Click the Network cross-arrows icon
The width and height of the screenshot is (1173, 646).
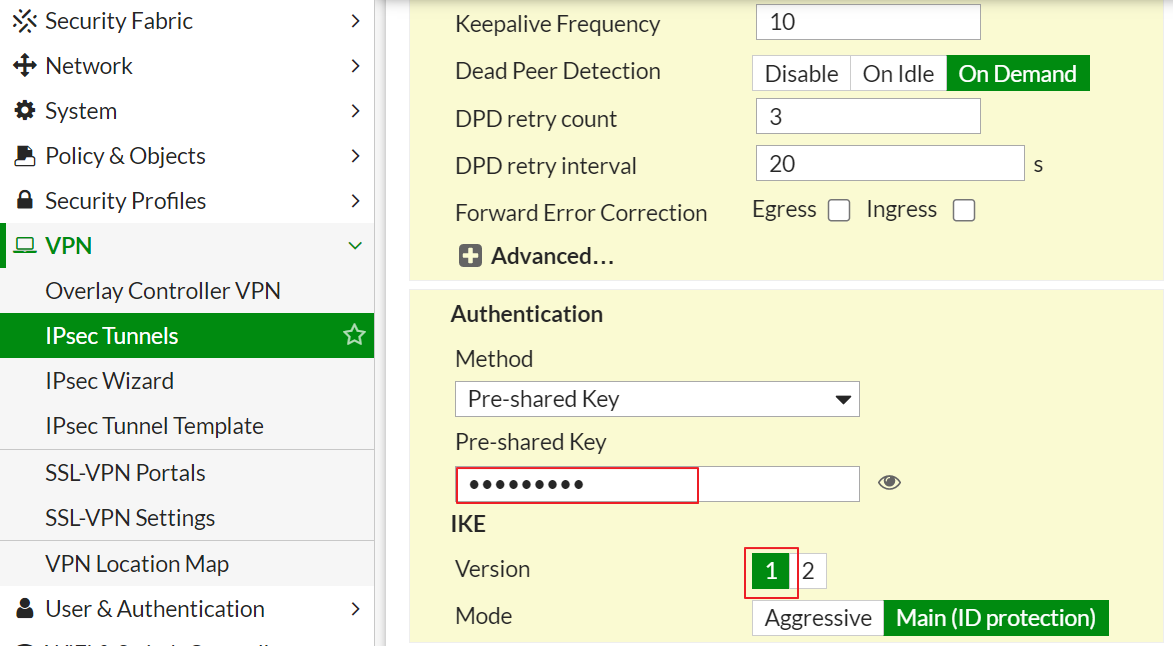24,66
